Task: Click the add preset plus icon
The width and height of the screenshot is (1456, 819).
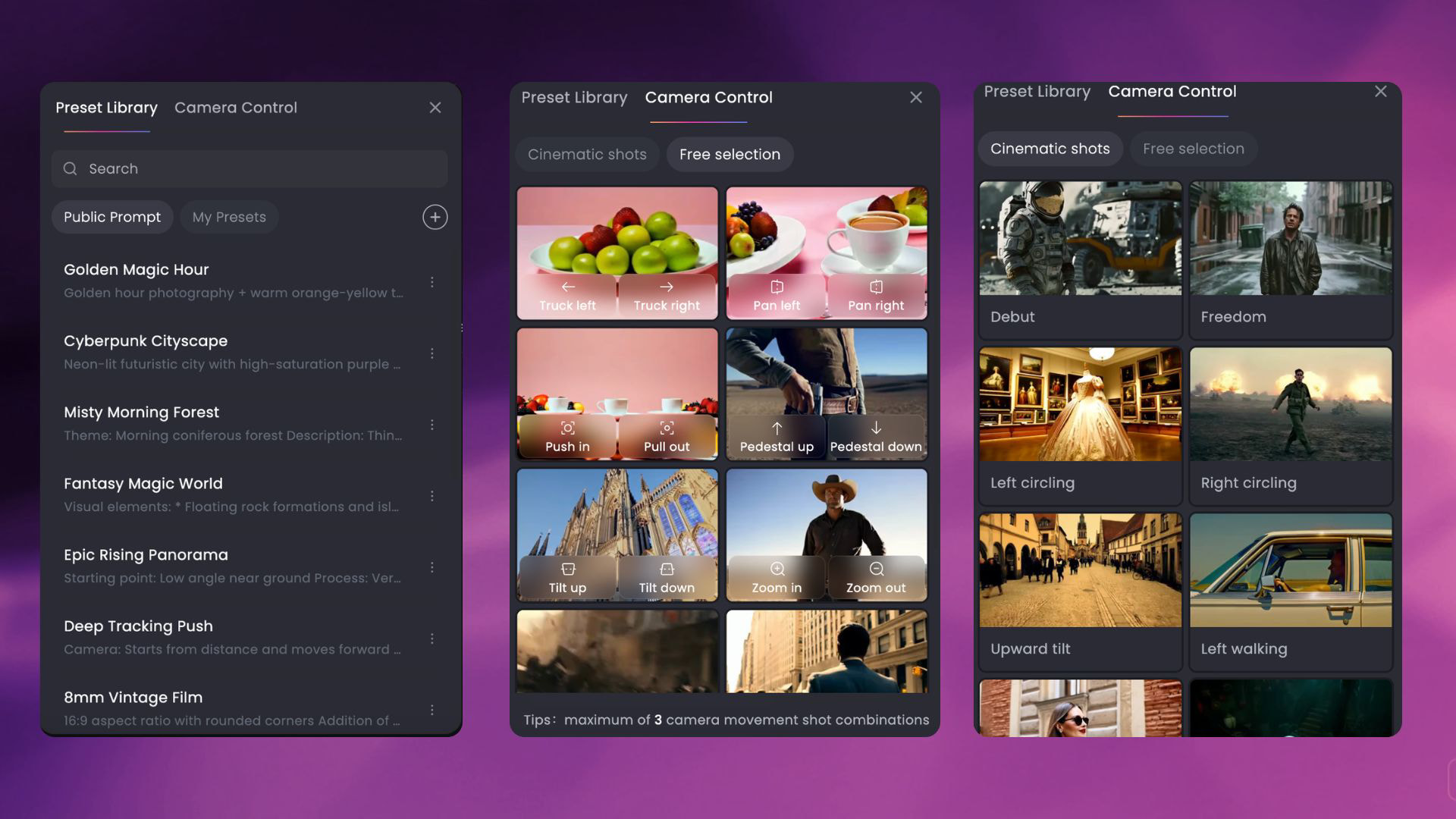Action: [435, 217]
